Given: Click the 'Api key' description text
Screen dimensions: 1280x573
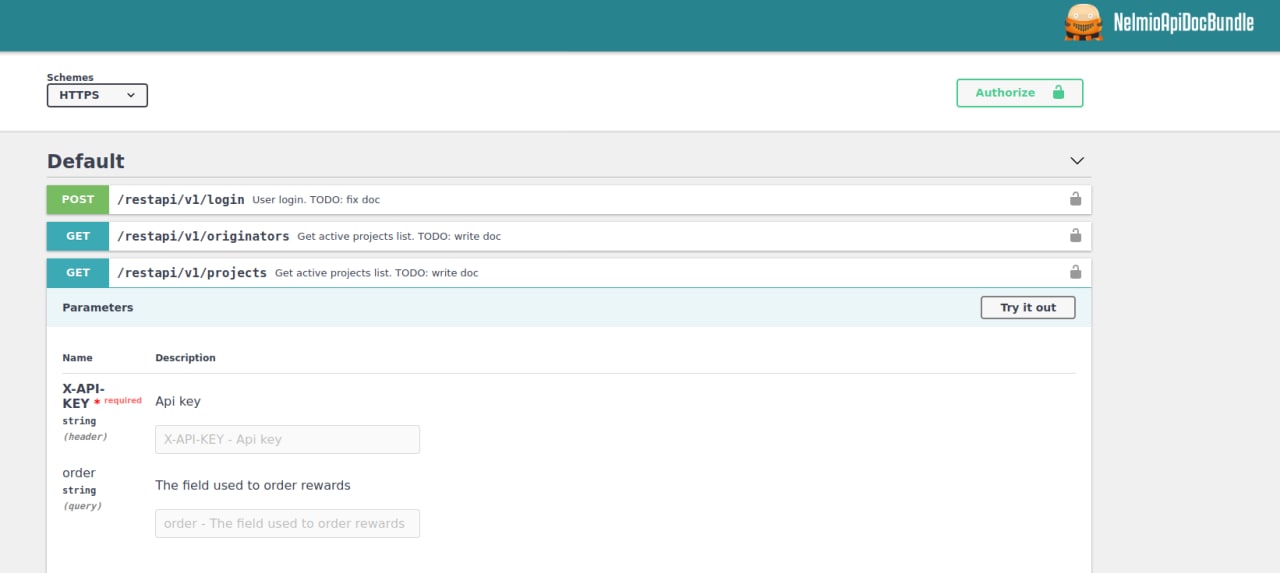Looking at the screenshot, I should point(178,401).
